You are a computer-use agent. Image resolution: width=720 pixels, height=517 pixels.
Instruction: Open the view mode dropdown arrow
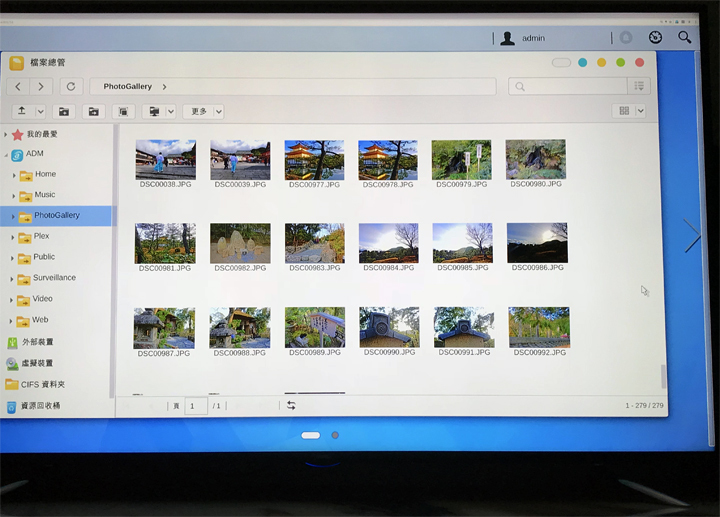[x=641, y=111]
